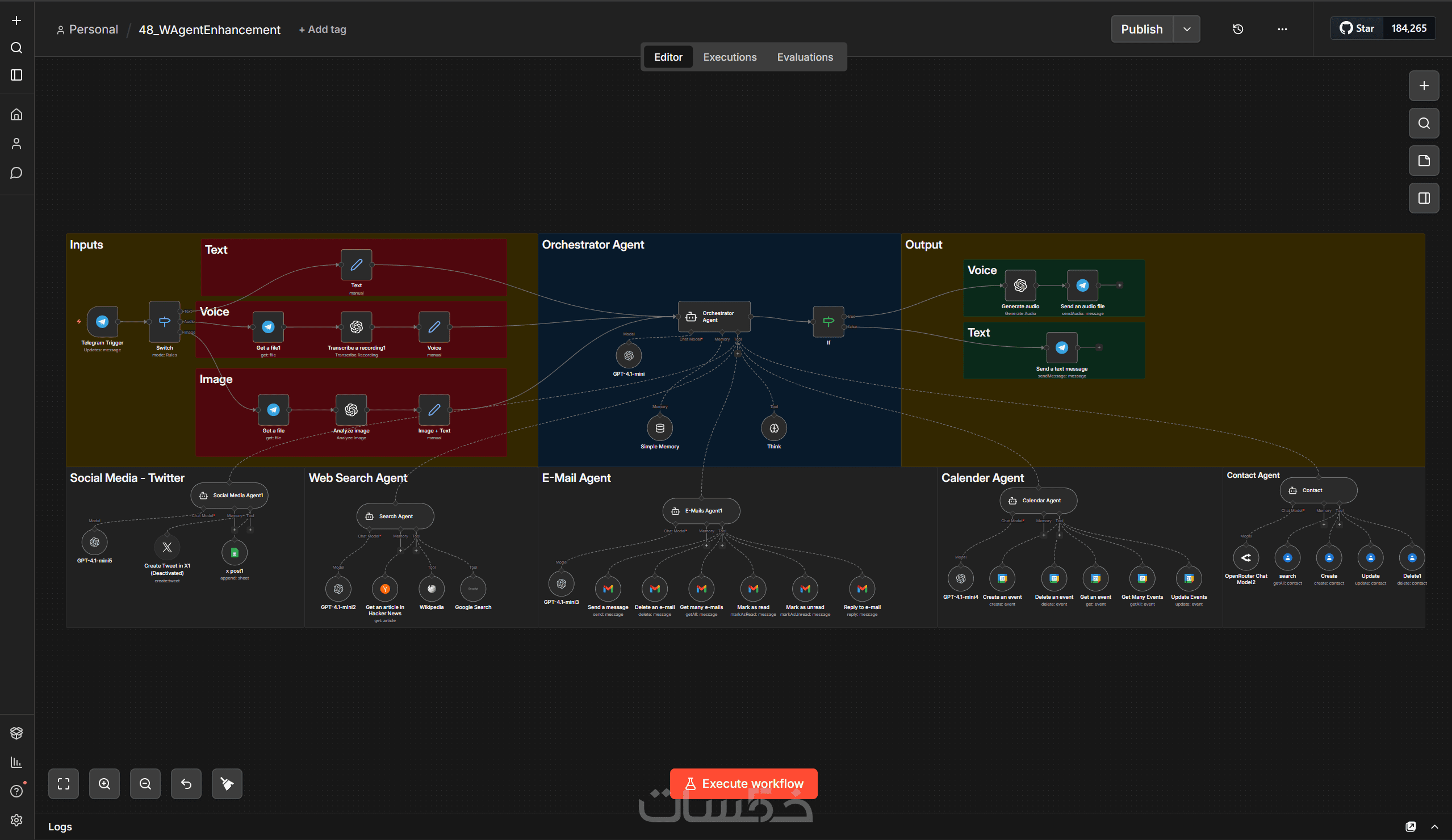The width and height of the screenshot is (1452, 840).
Task: Click the zoom-to-fit canvas button
Action: pos(64,784)
